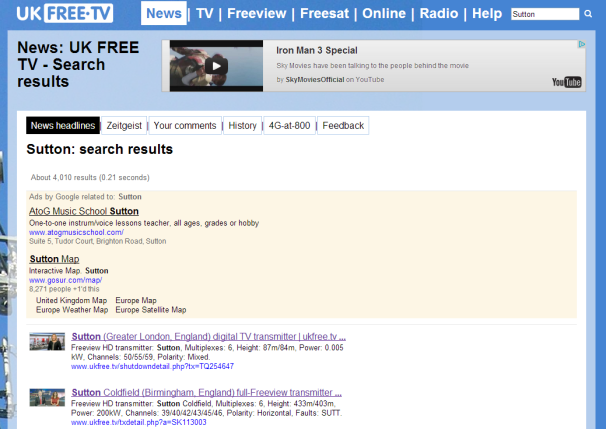Open the Sutton Map ad link
Image resolution: width=606 pixels, height=429 pixels.
tap(54, 259)
